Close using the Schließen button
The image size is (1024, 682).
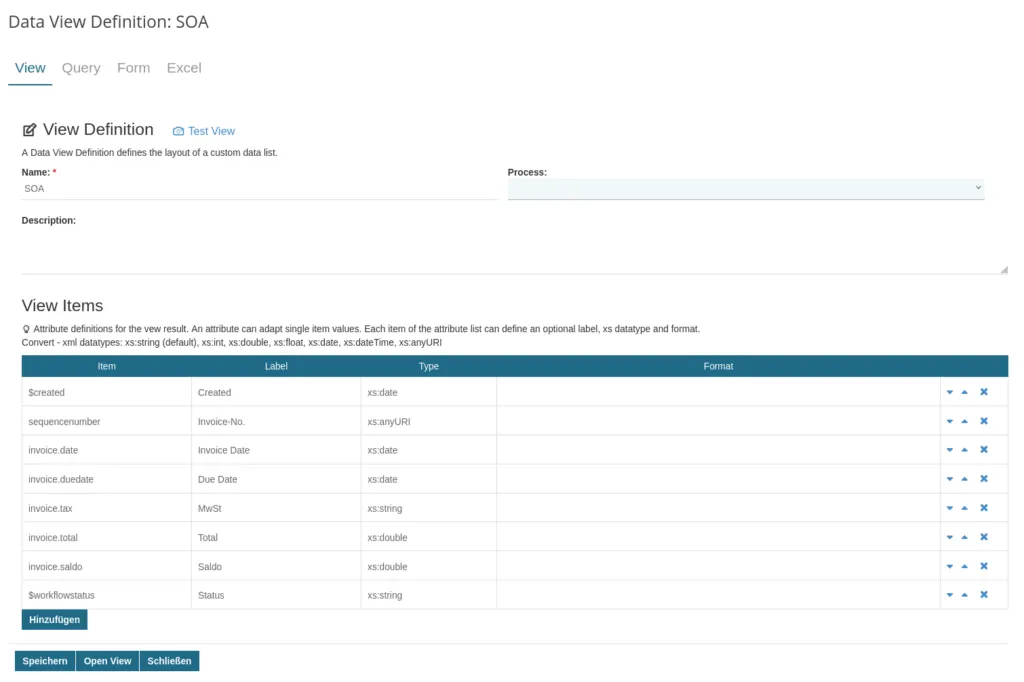(x=169, y=661)
